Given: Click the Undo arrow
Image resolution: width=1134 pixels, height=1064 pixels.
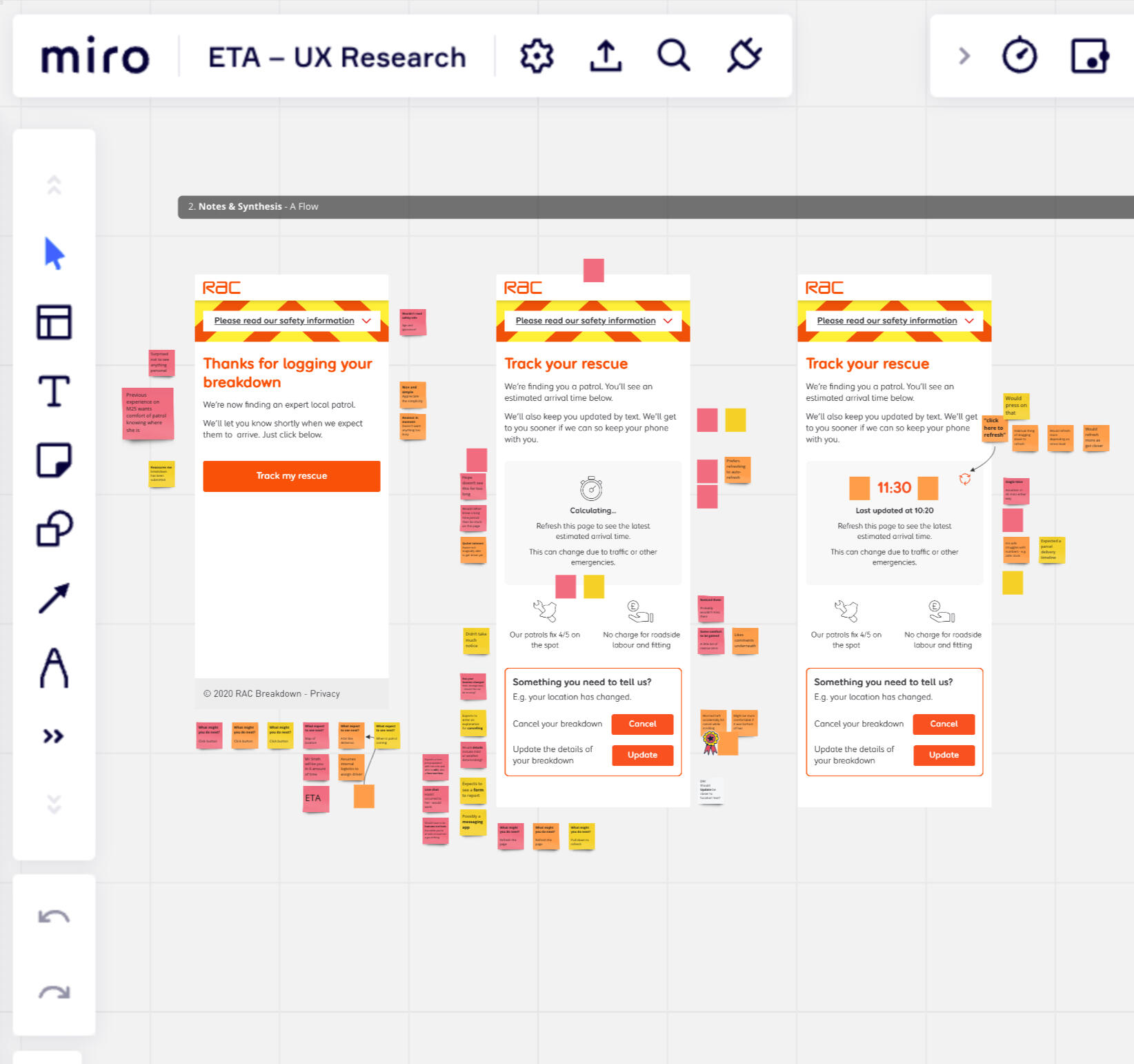Looking at the screenshot, I should tap(54, 917).
